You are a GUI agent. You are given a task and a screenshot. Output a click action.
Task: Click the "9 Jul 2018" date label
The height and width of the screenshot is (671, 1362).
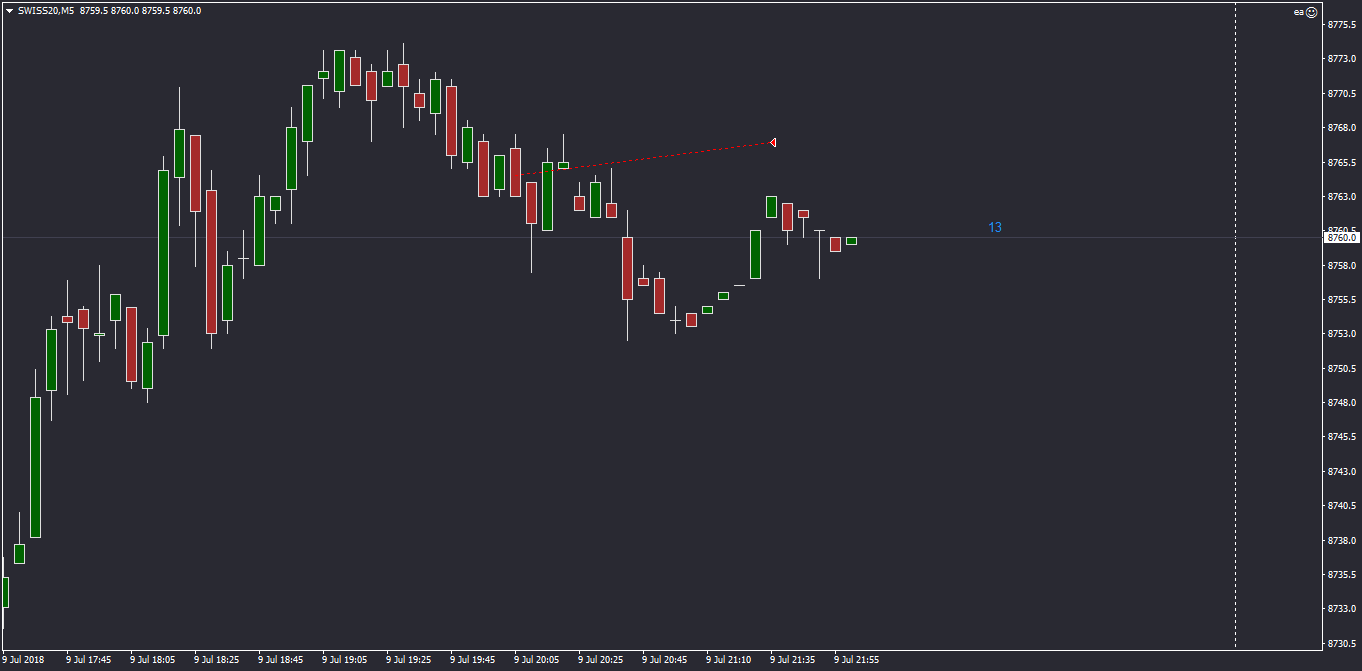tap(22, 660)
